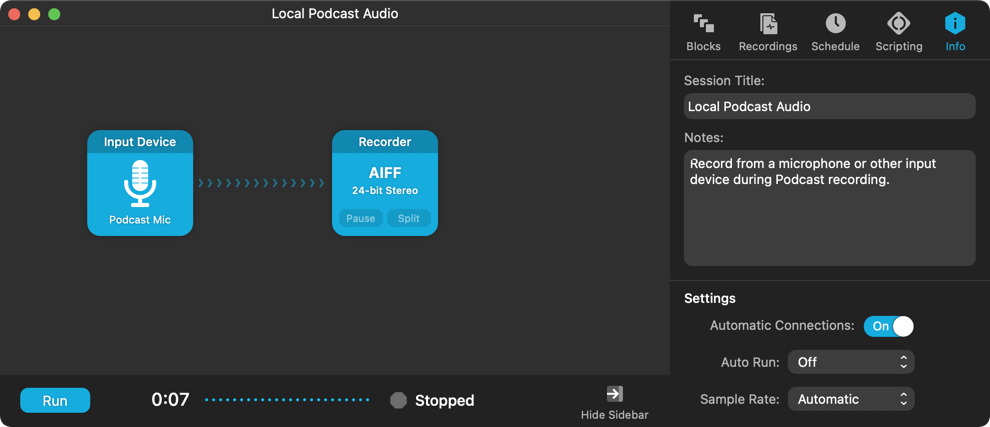Select the Recorder block header
This screenshot has height=427, width=990.
[385, 141]
